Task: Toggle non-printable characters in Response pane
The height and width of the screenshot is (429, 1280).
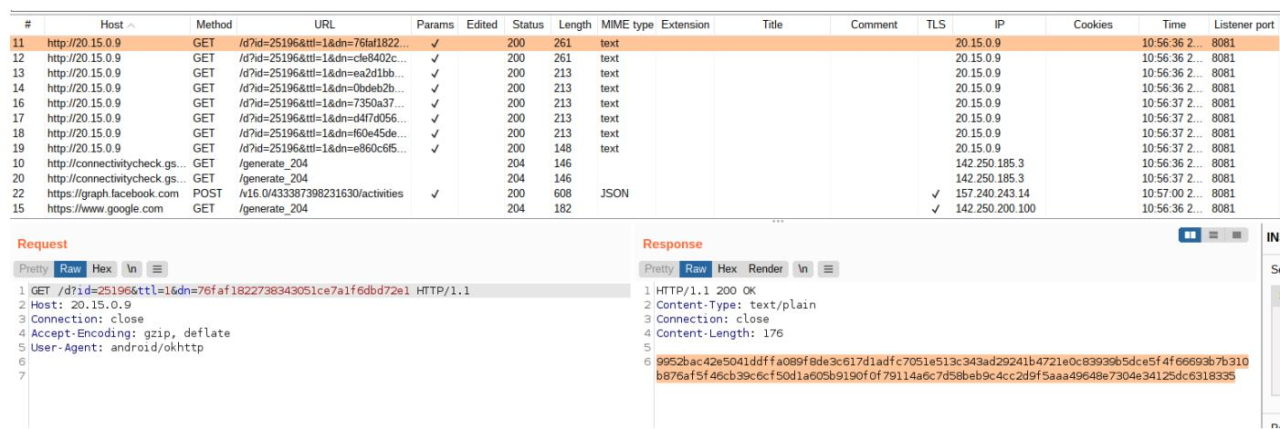Action: [x=803, y=269]
